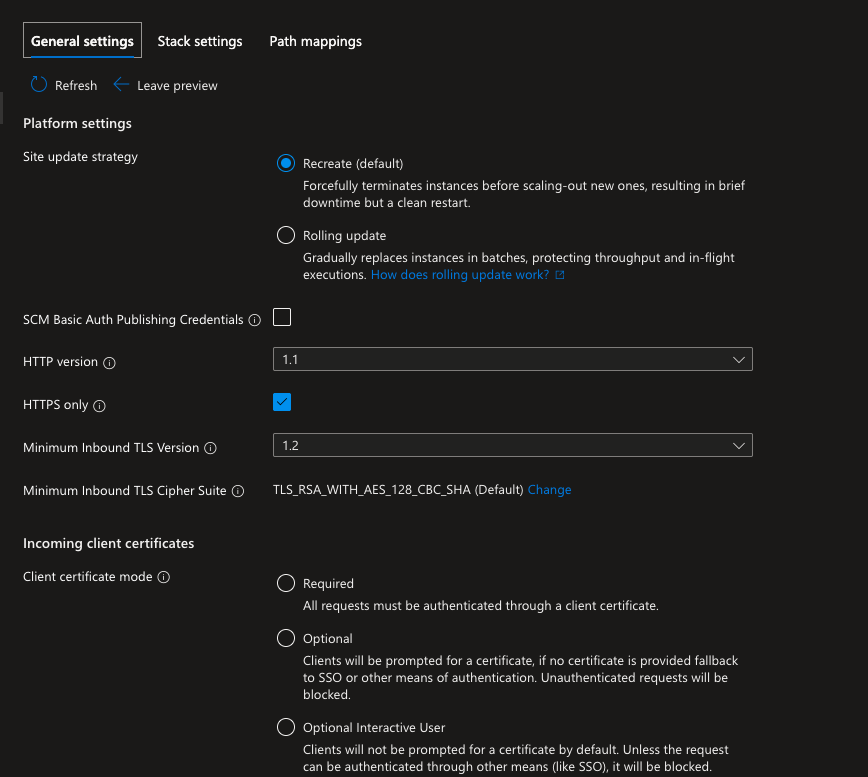The height and width of the screenshot is (777, 868).
Task: Click info icon beside SCM Basic Auth Publishing Credentials
Action: [254, 320]
